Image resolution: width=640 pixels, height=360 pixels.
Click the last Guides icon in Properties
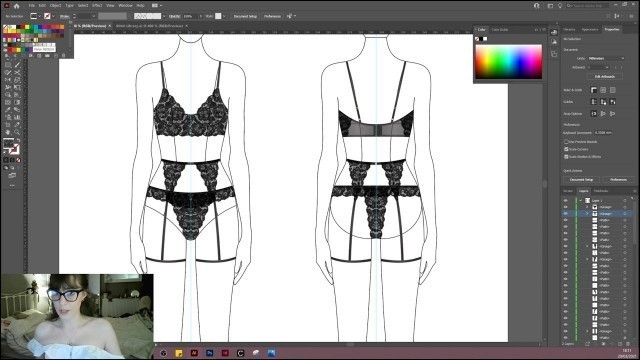[x=613, y=102]
